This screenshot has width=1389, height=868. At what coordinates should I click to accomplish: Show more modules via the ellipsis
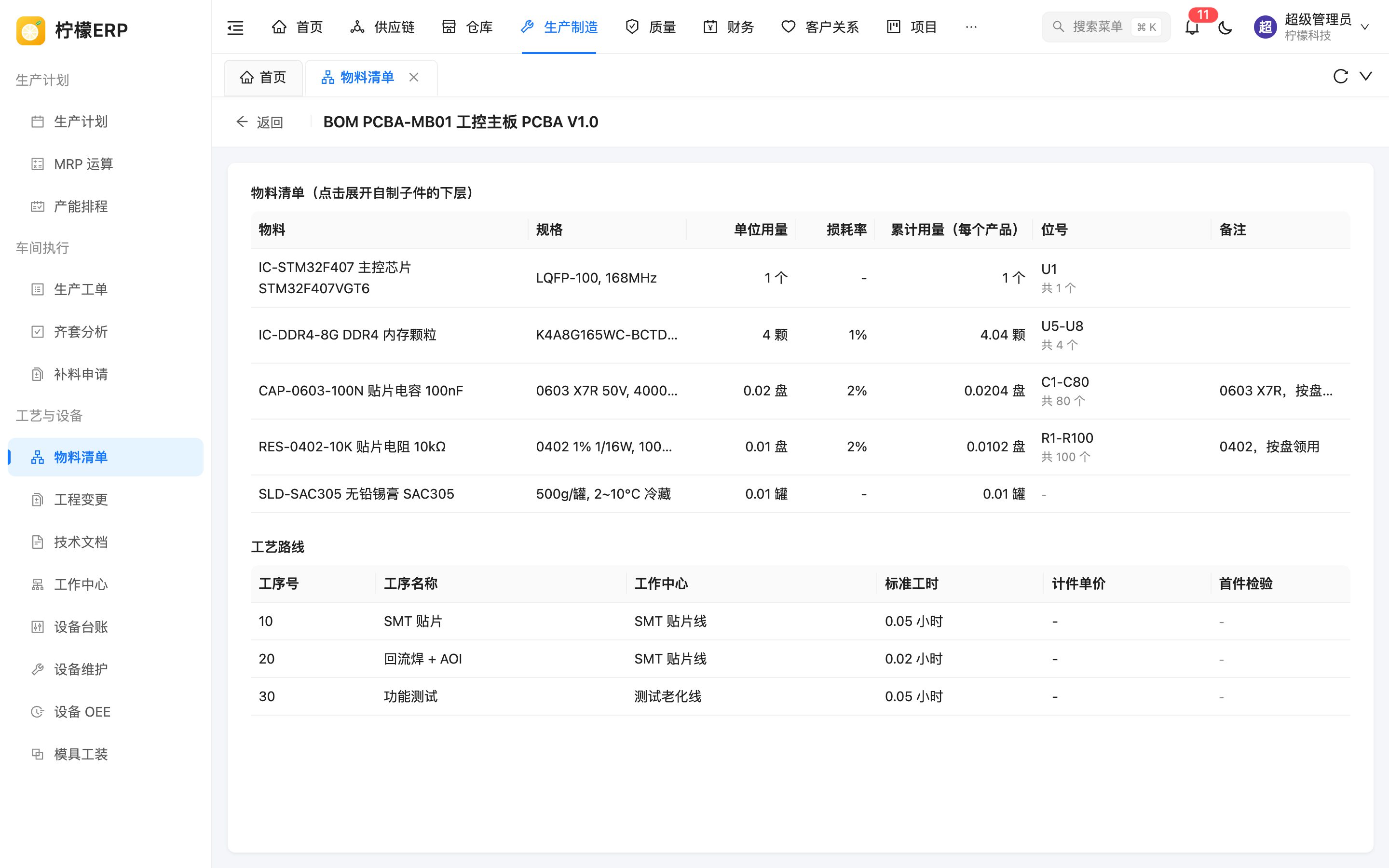971,27
